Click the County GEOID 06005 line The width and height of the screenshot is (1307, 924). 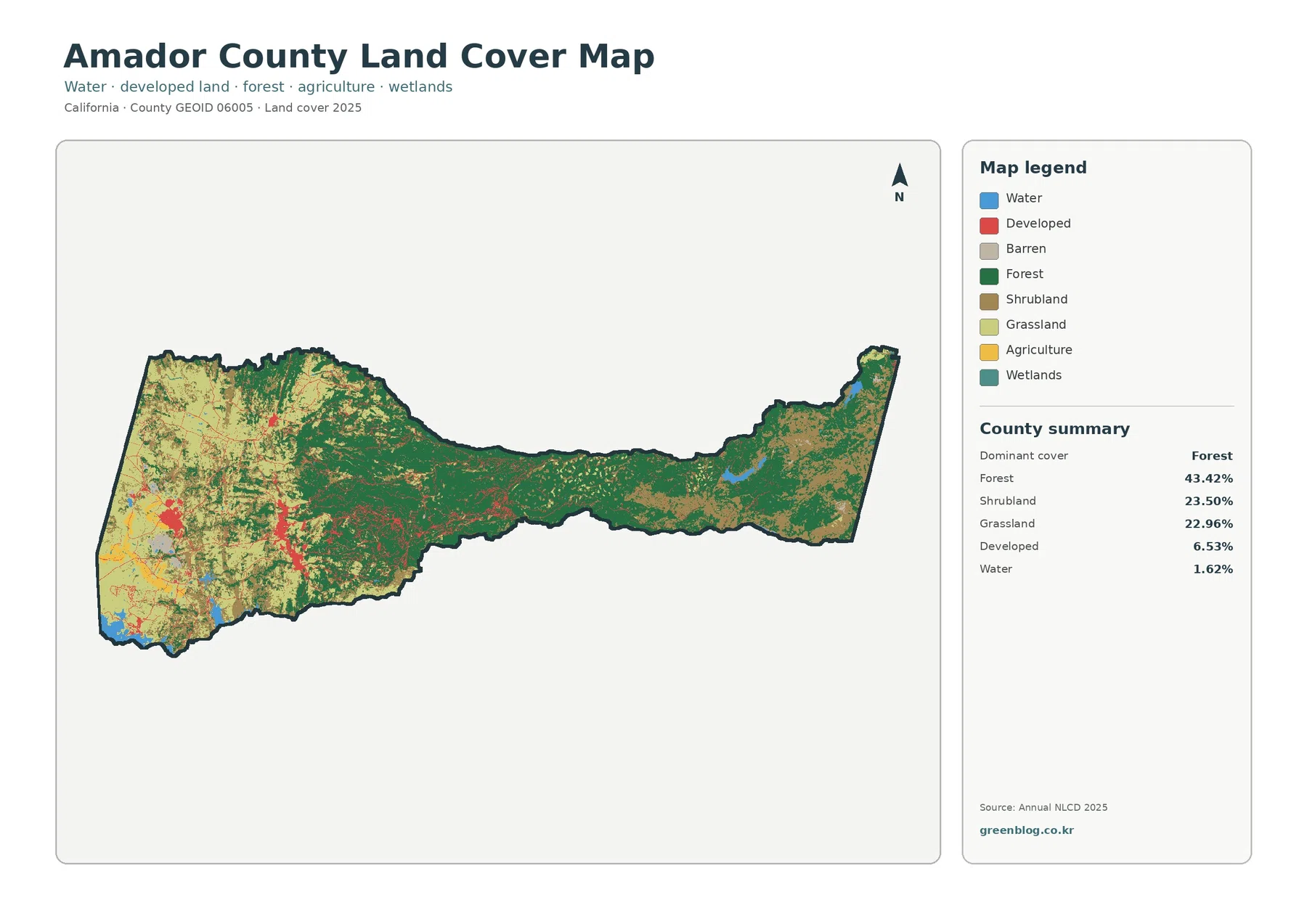213,108
